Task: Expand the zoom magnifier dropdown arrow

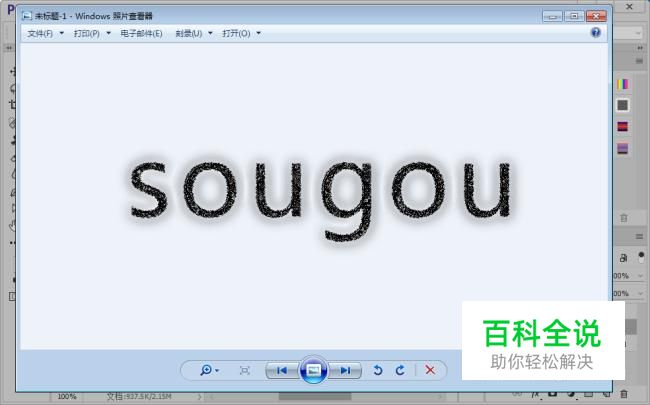Action: click(x=217, y=371)
